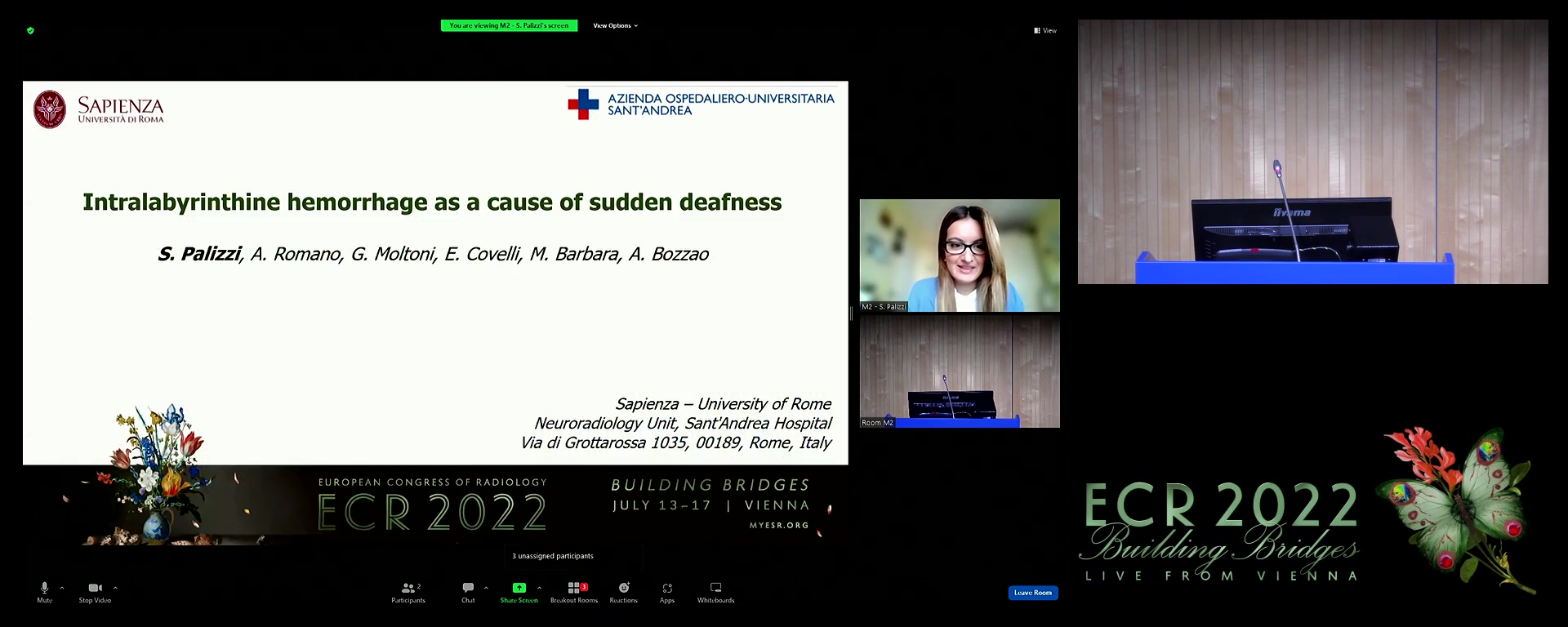The image size is (1568, 627).
Task: Click the panel divider handle beside slide
Action: click(851, 313)
